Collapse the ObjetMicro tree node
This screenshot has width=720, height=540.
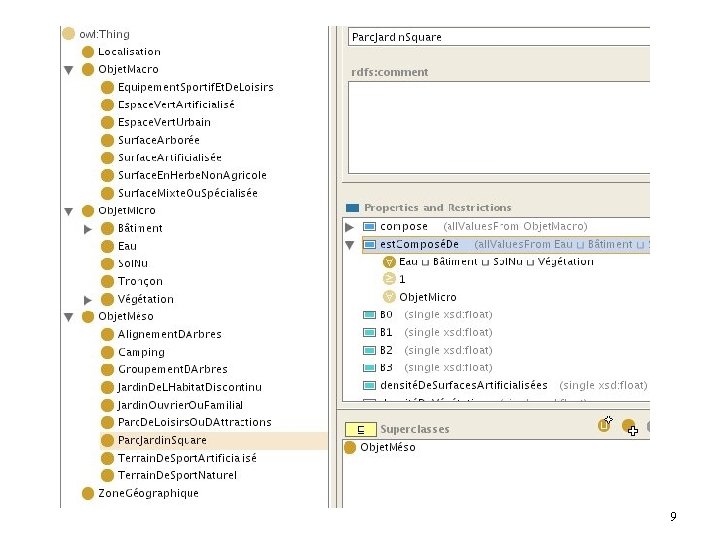tap(68, 211)
